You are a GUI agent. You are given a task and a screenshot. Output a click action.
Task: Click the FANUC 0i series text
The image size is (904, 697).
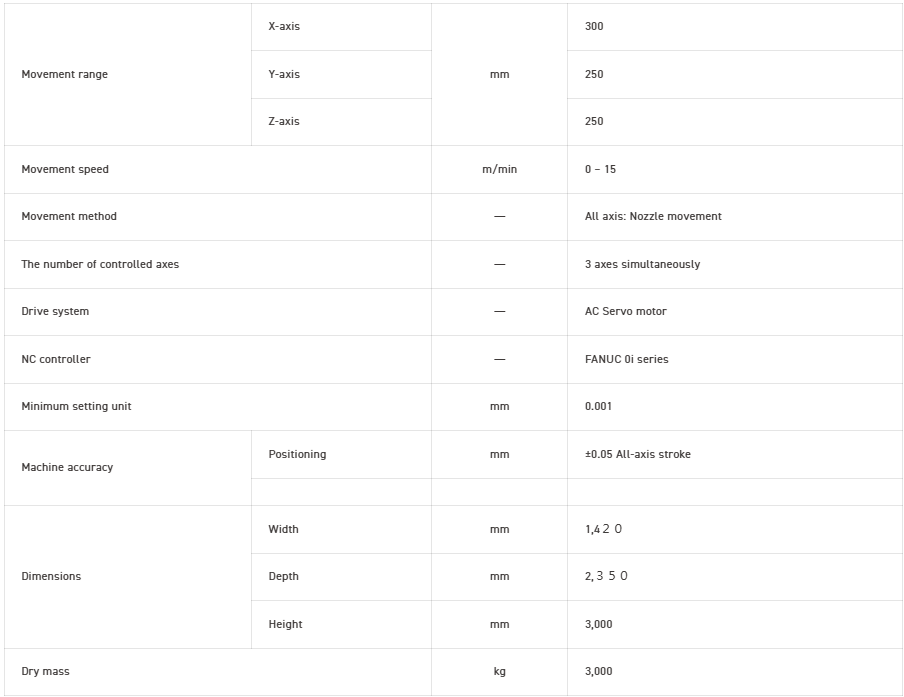point(626,359)
